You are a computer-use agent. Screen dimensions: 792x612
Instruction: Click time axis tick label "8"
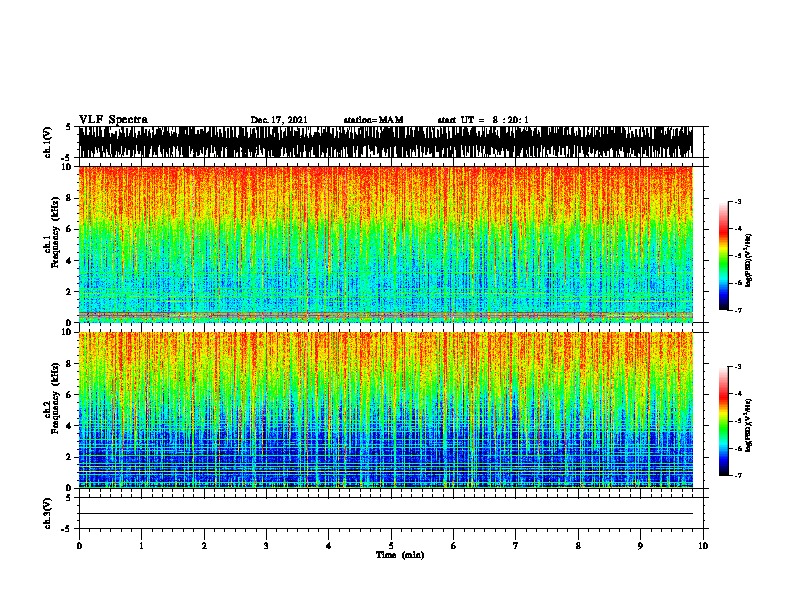click(578, 546)
